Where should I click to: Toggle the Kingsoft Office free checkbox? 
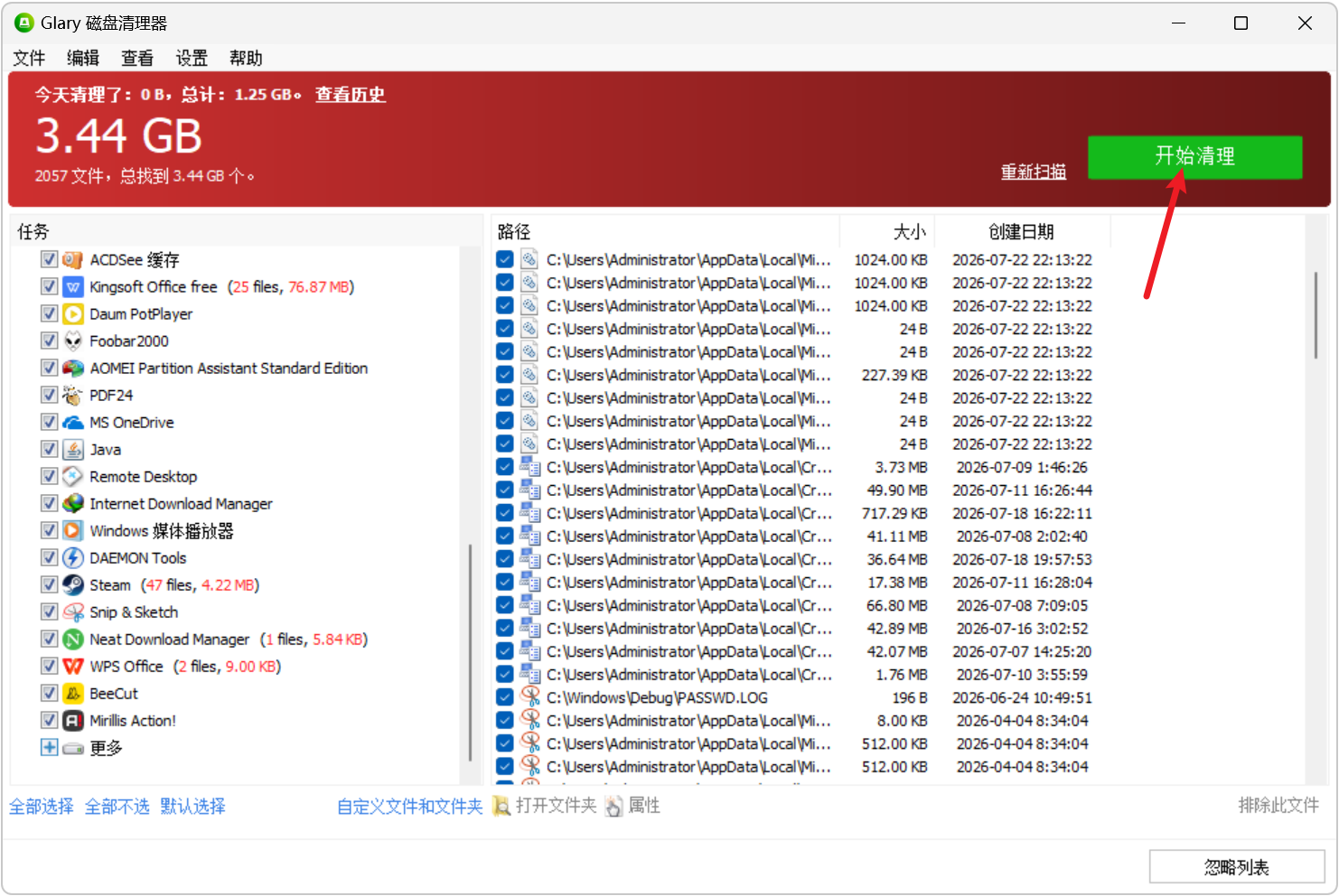[x=50, y=287]
